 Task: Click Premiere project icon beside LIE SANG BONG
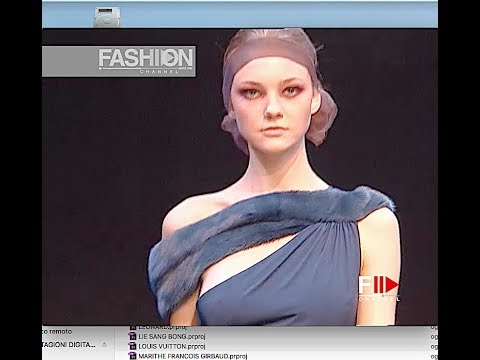[133, 336]
